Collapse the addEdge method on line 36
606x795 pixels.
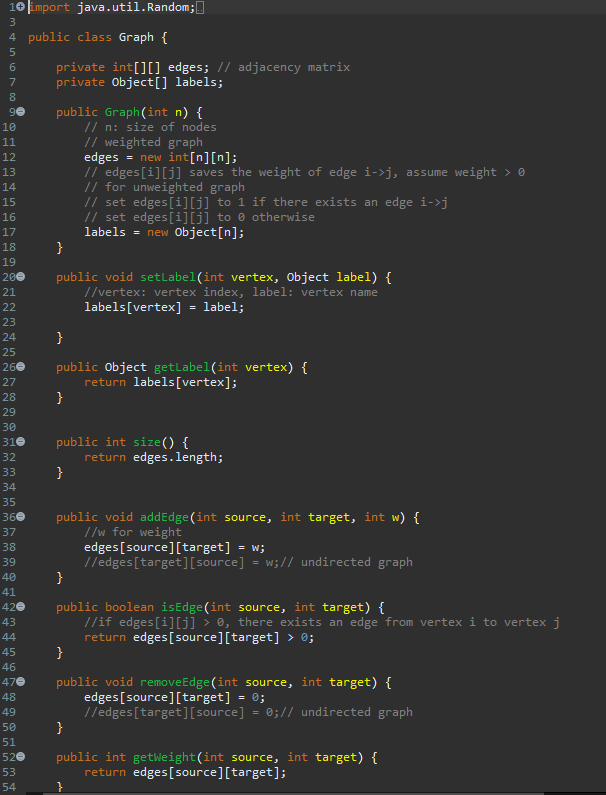click(x=21, y=517)
